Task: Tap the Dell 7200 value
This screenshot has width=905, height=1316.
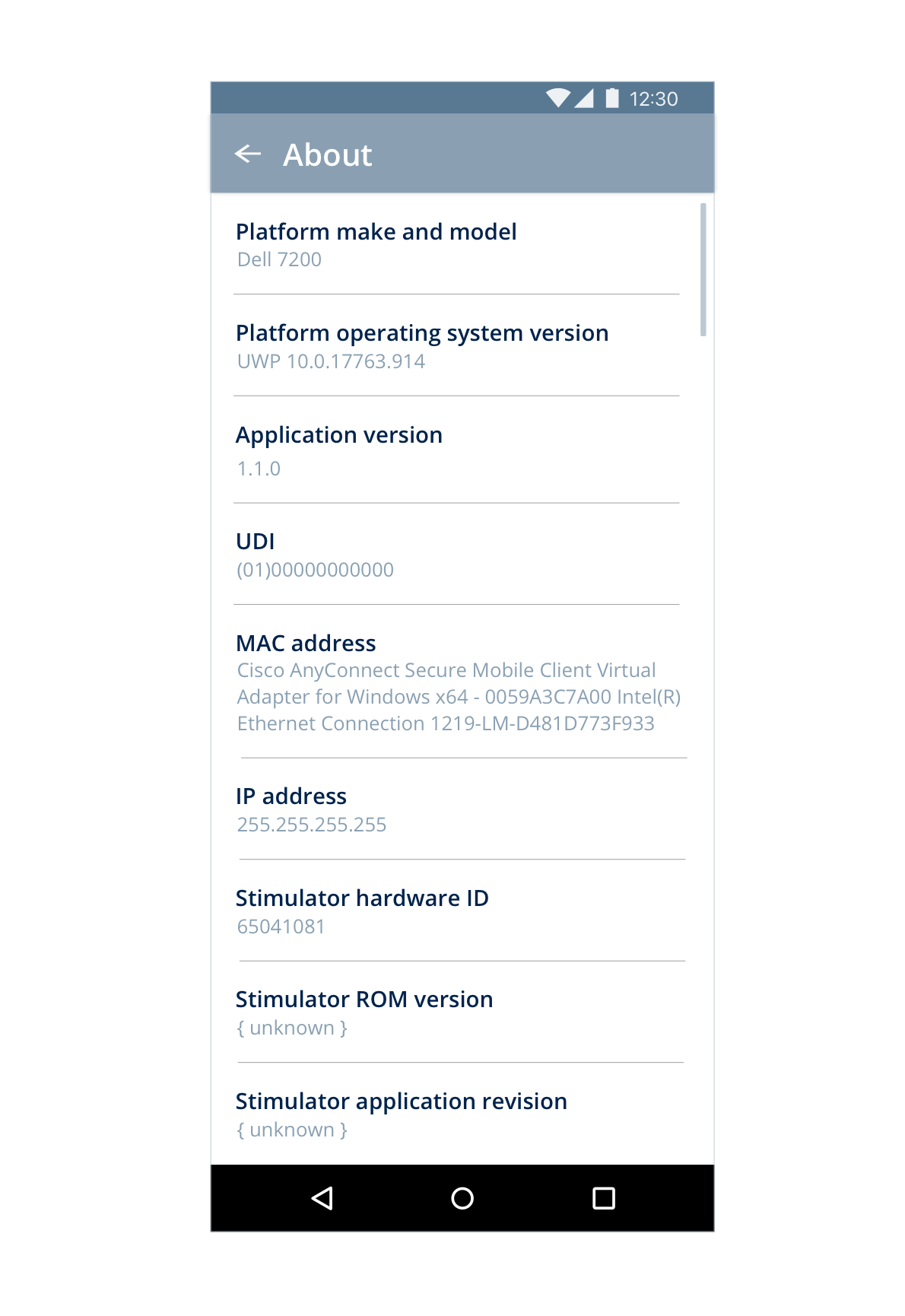Action: click(x=279, y=260)
